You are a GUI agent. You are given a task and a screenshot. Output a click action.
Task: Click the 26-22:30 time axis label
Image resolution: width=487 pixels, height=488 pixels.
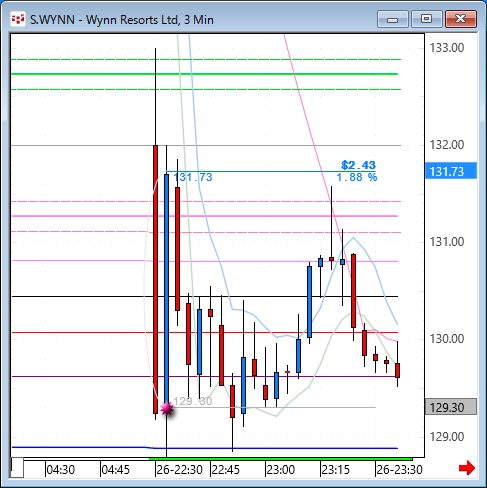180,470
